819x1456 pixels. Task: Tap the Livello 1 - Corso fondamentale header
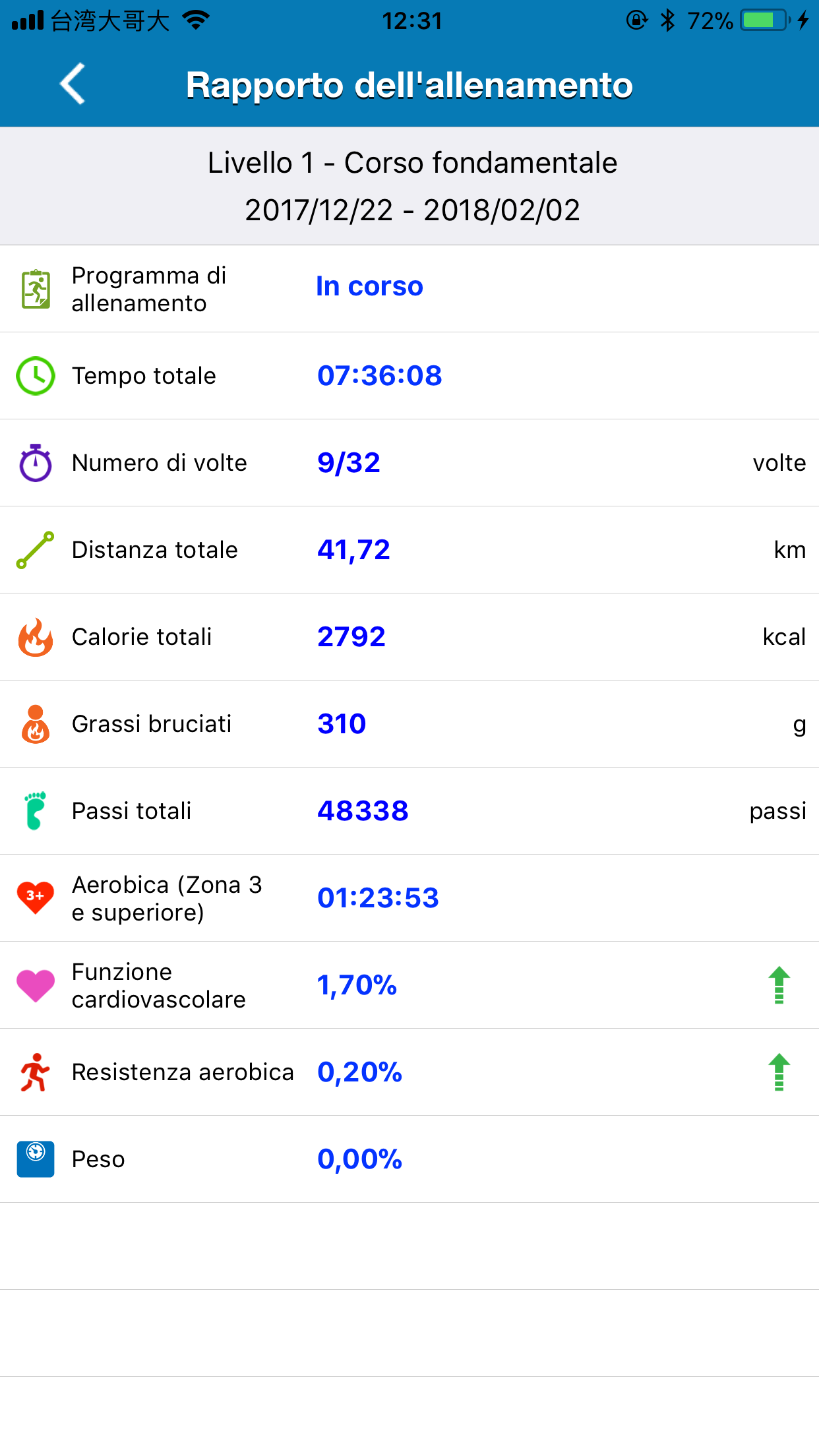[x=412, y=163]
